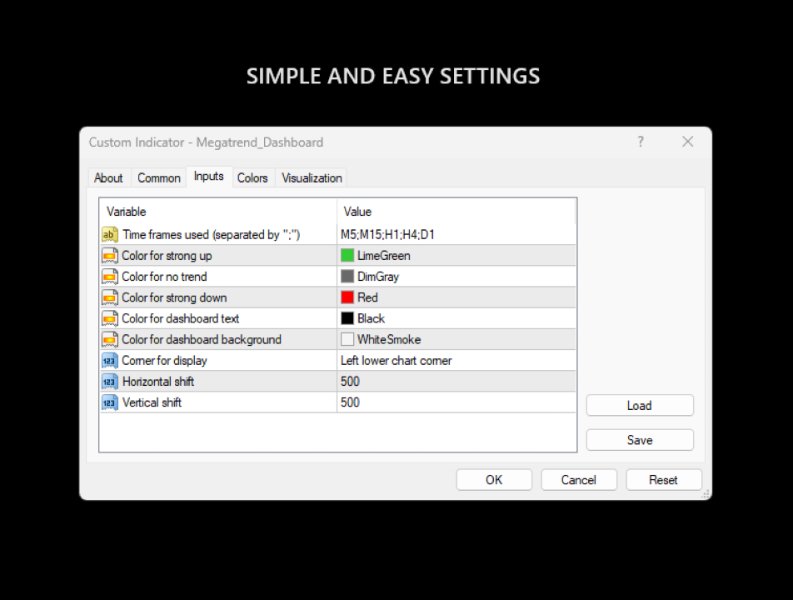Select the LimeGreen color swatch

pos(347,256)
